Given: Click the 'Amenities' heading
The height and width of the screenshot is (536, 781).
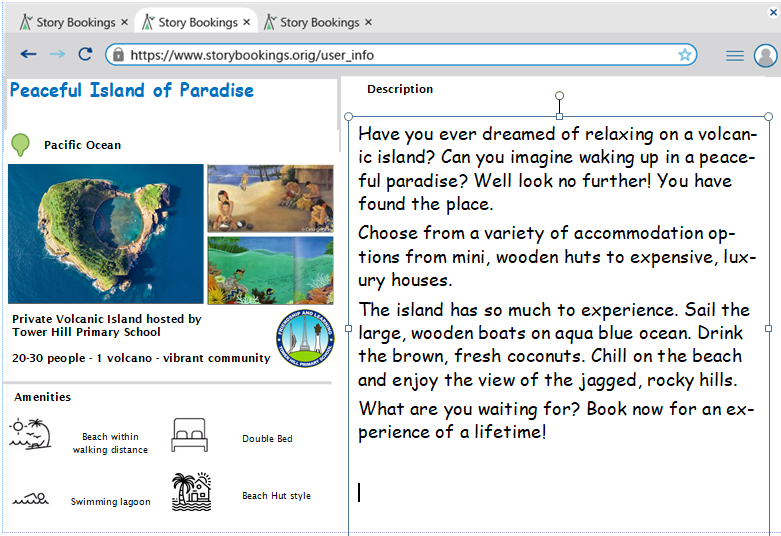Looking at the screenshot, I should pyautogui.click(x=42, y=397).
